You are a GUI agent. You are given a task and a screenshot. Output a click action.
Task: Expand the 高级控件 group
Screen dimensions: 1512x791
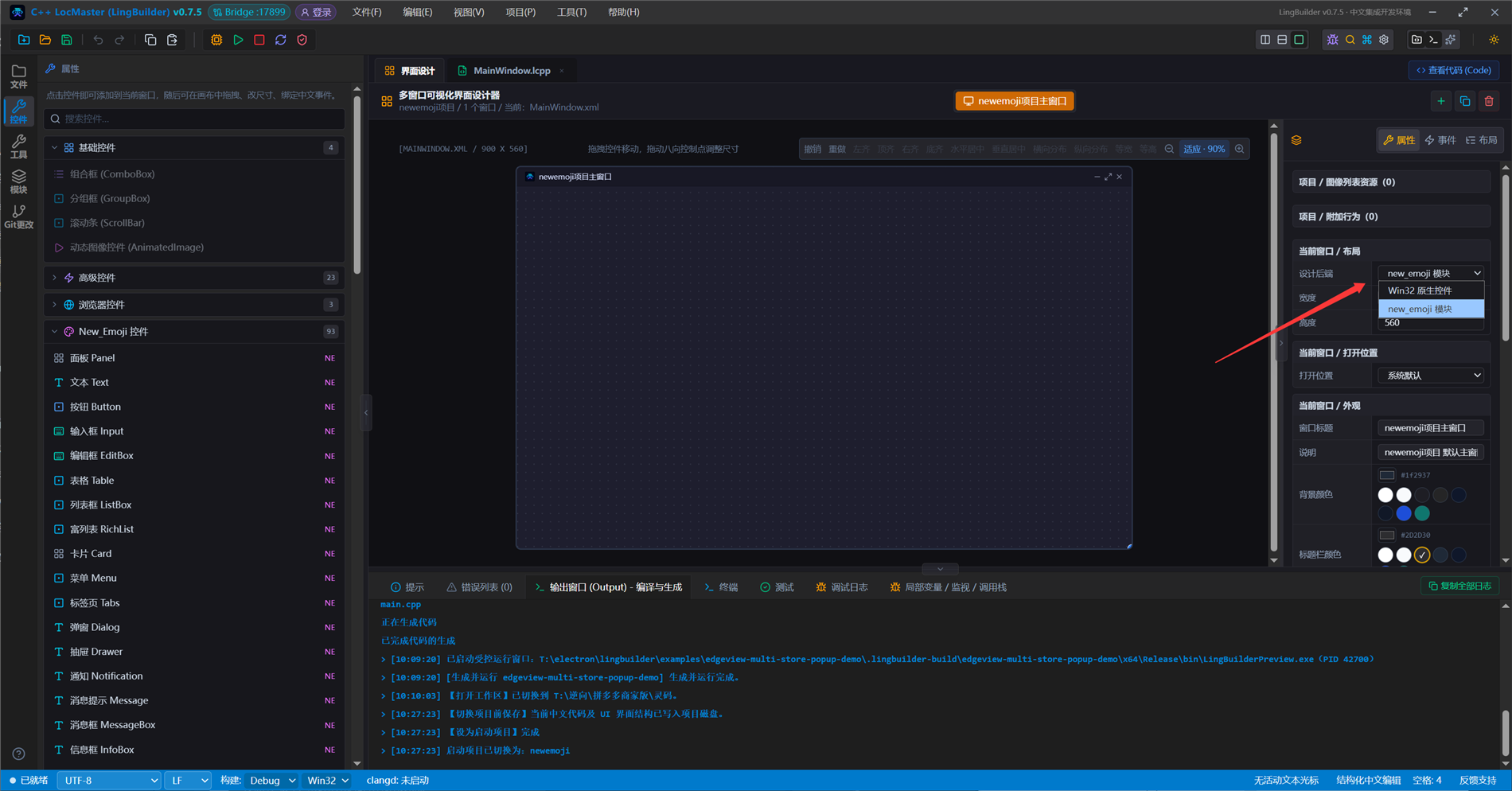(x=194, y=278)
